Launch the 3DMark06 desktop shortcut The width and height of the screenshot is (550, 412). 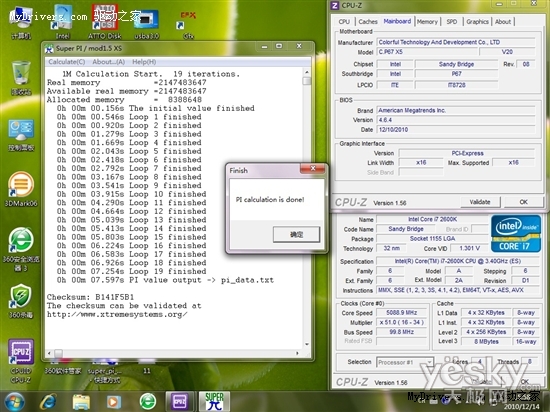click(21, 188)
